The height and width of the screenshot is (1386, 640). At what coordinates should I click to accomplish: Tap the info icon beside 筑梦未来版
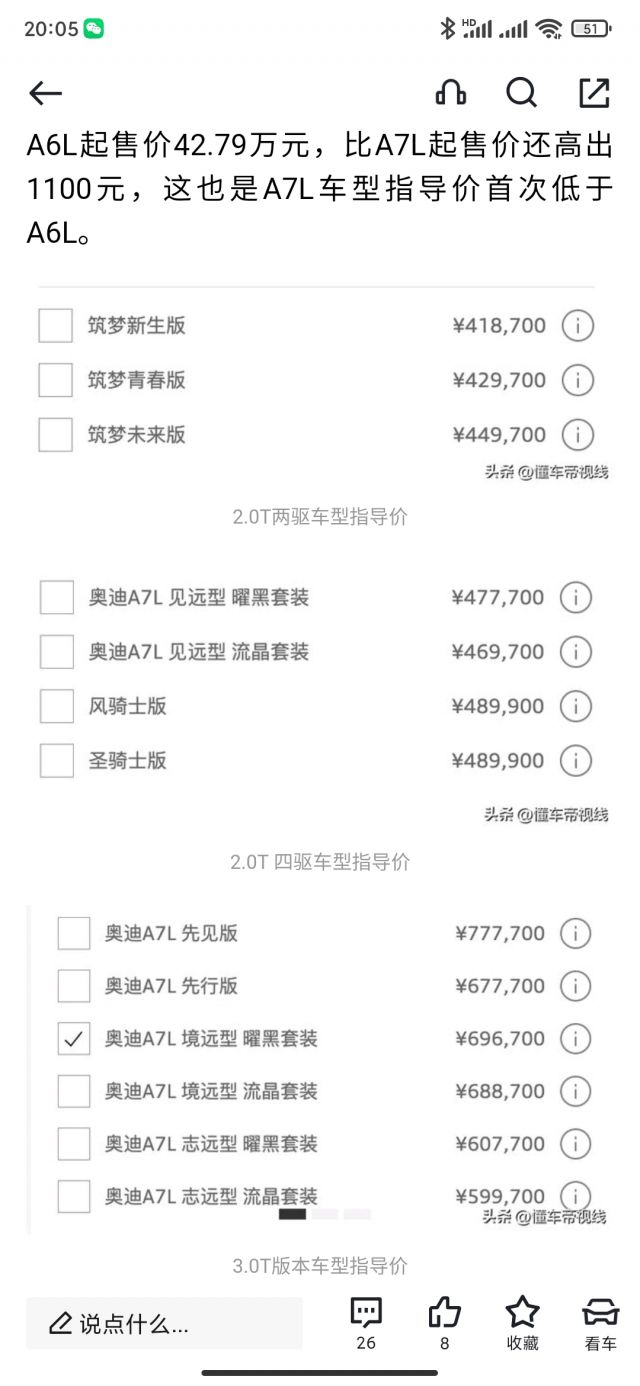[x=577, y=435]
